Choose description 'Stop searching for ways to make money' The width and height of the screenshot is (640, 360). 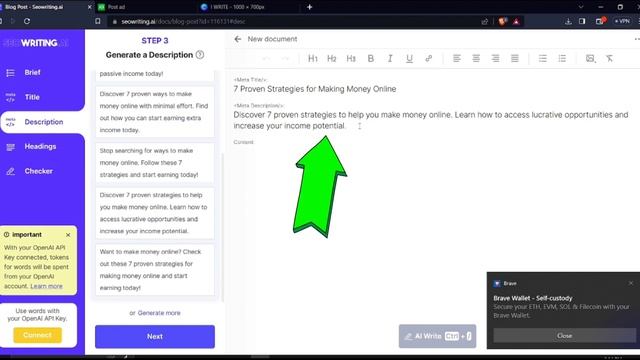point(155,163)
